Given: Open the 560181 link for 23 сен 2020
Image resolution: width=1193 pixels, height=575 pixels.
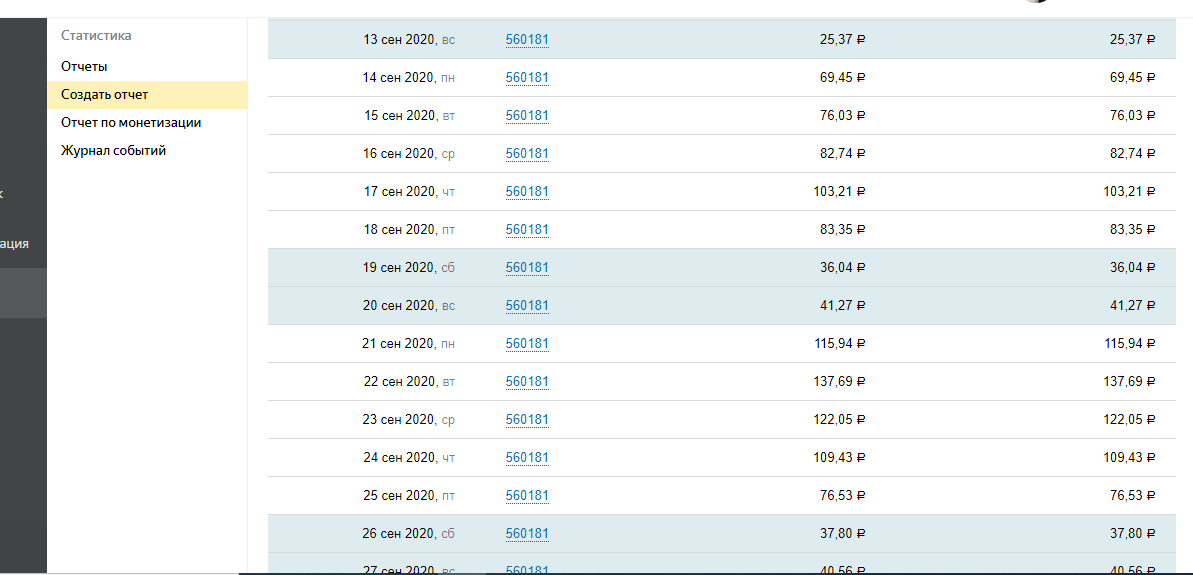Looking at the screenshot, I should click(527, 420).
